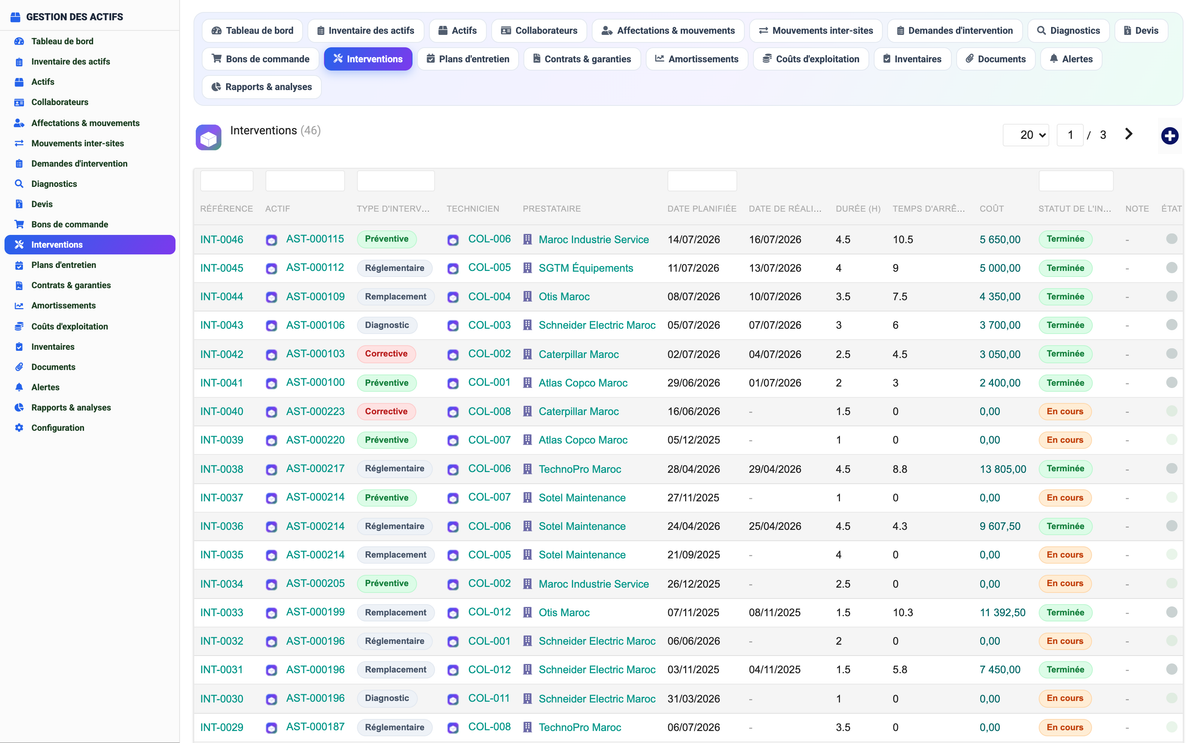Toggle the État indicator for INT-0033
Image resolution: width=1200 pixels, height=743 pixels.
click(x=1172, y=612)
